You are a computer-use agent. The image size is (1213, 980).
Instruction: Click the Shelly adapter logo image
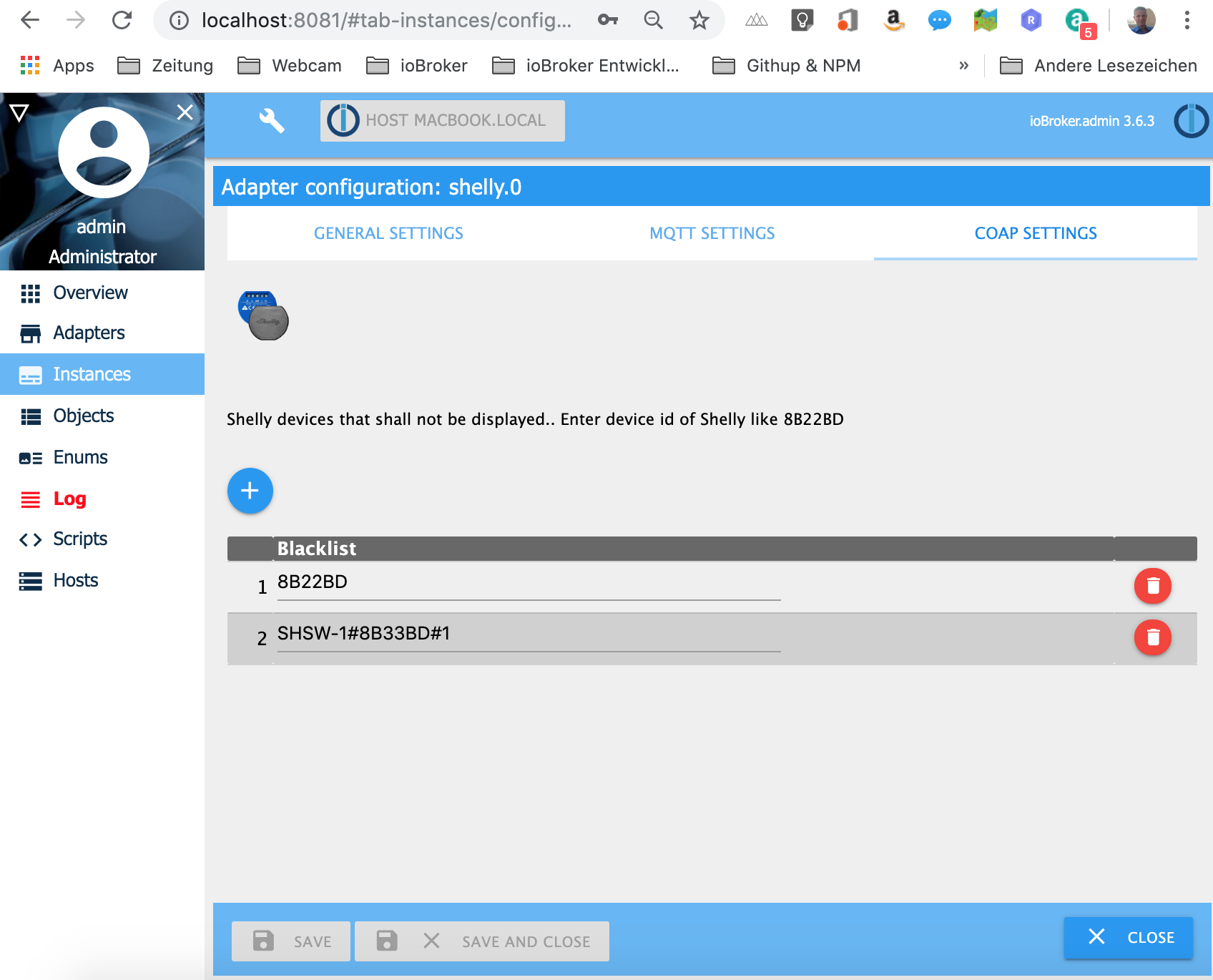click(263, 315)
